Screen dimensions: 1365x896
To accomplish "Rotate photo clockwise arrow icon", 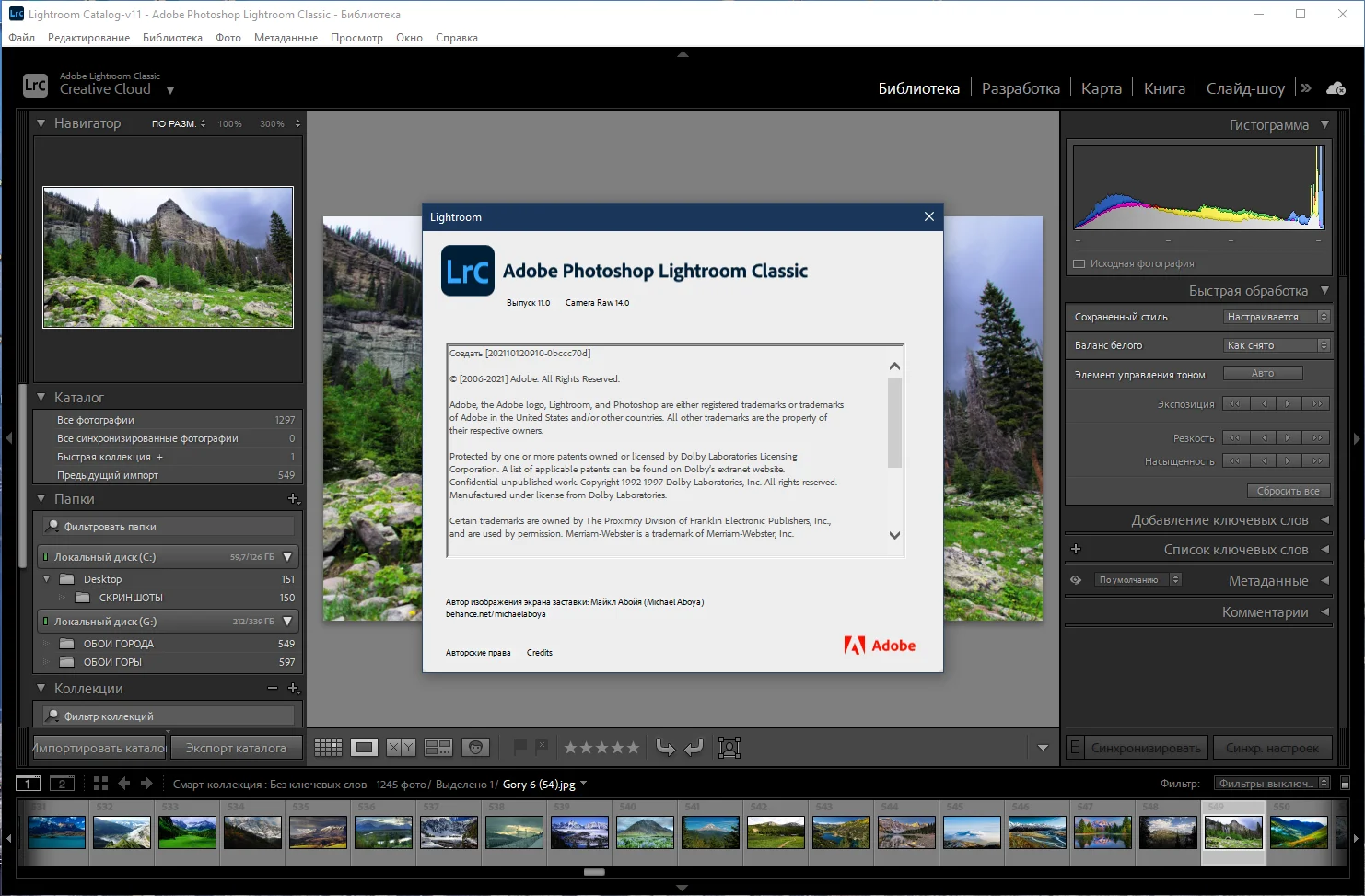I will pos(694,748).
